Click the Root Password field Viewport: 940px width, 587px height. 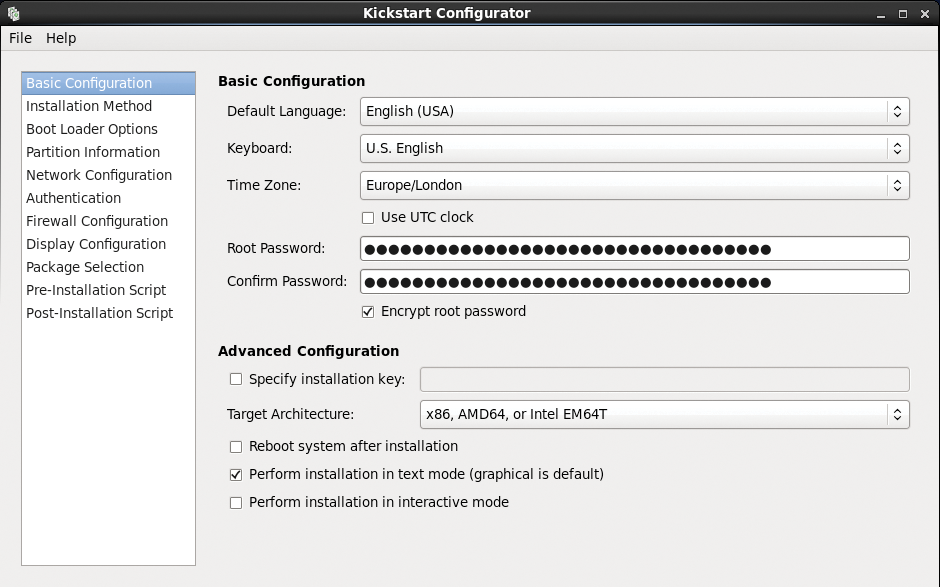click(x=634, y=249)
